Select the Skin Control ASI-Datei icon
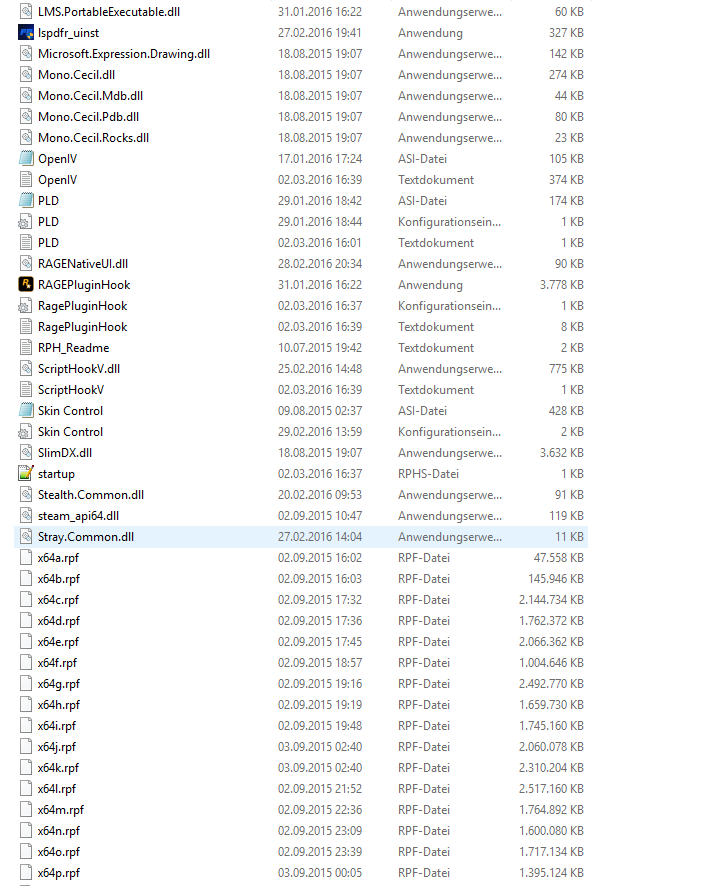 (x=26, y=411)
